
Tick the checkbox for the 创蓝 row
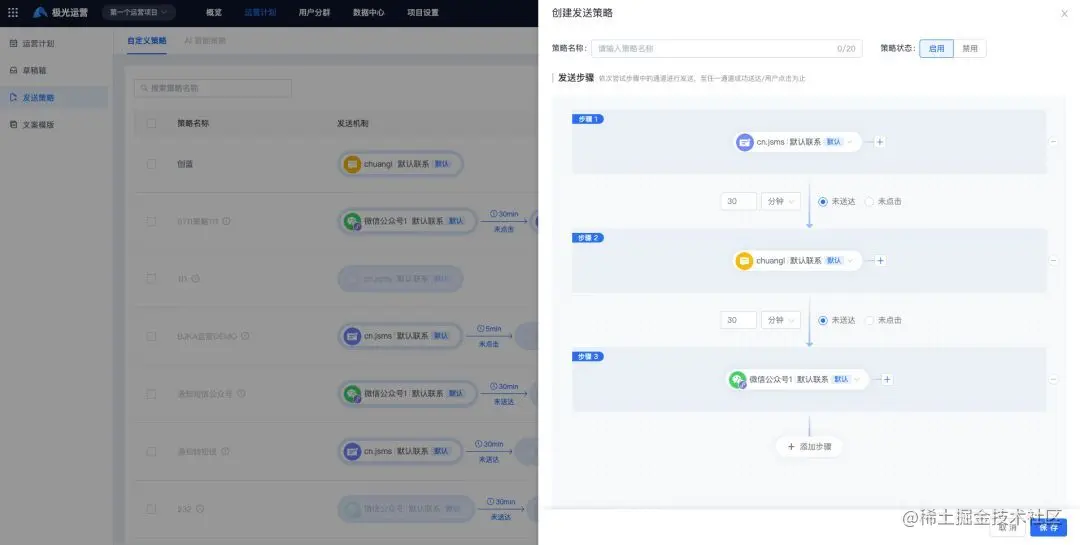[152, 164]
